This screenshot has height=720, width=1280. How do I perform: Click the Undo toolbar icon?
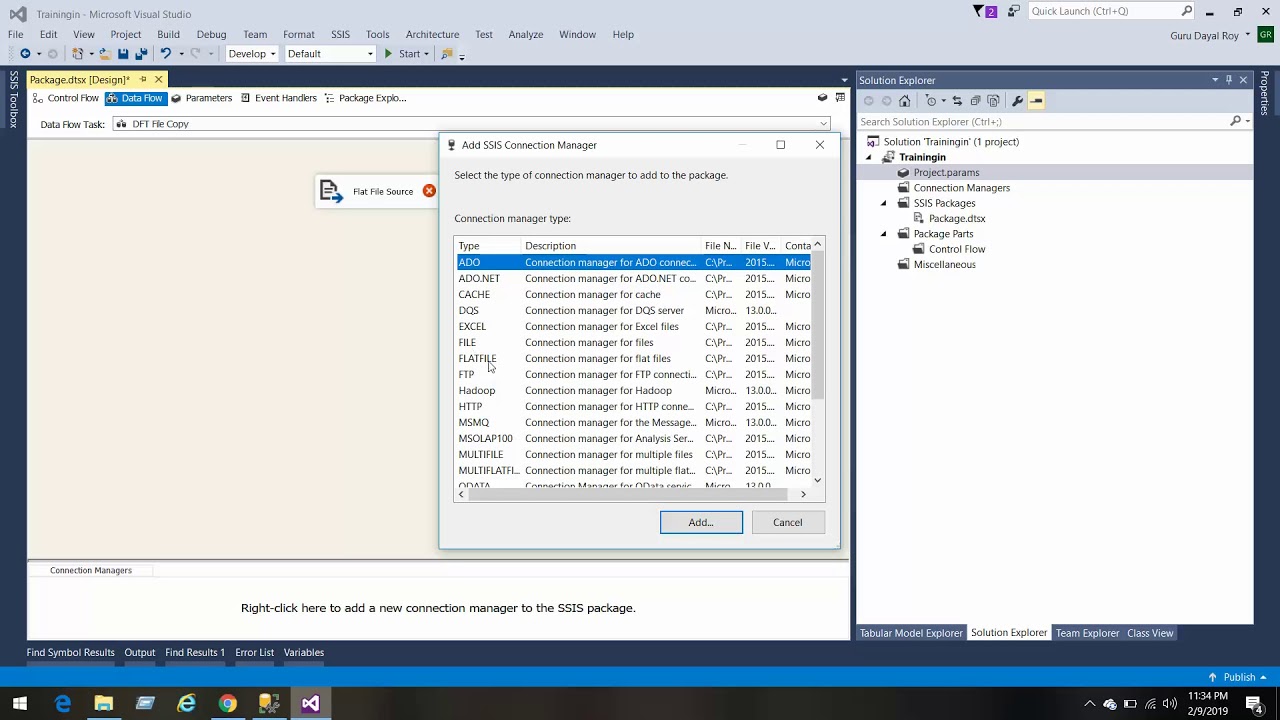165,54
